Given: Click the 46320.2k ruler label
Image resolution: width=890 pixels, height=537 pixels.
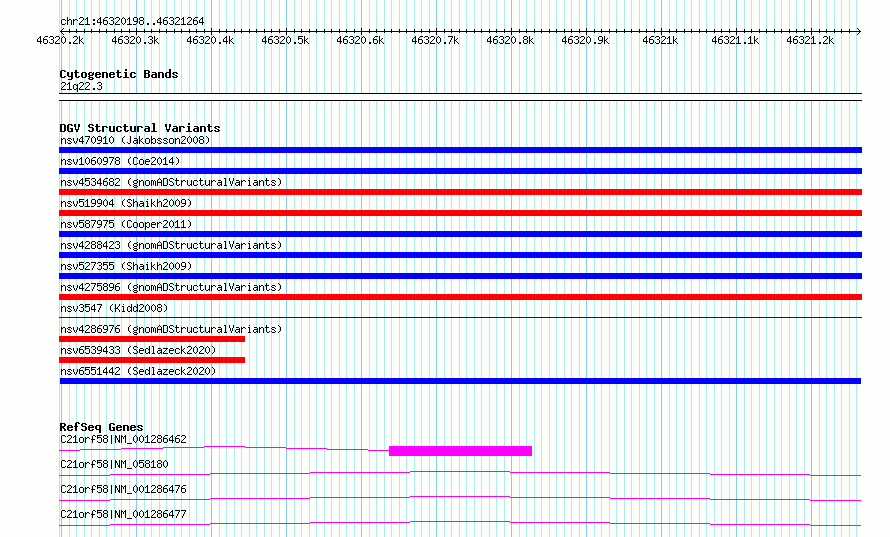Looking at the screenshot, I should point(60,40).
